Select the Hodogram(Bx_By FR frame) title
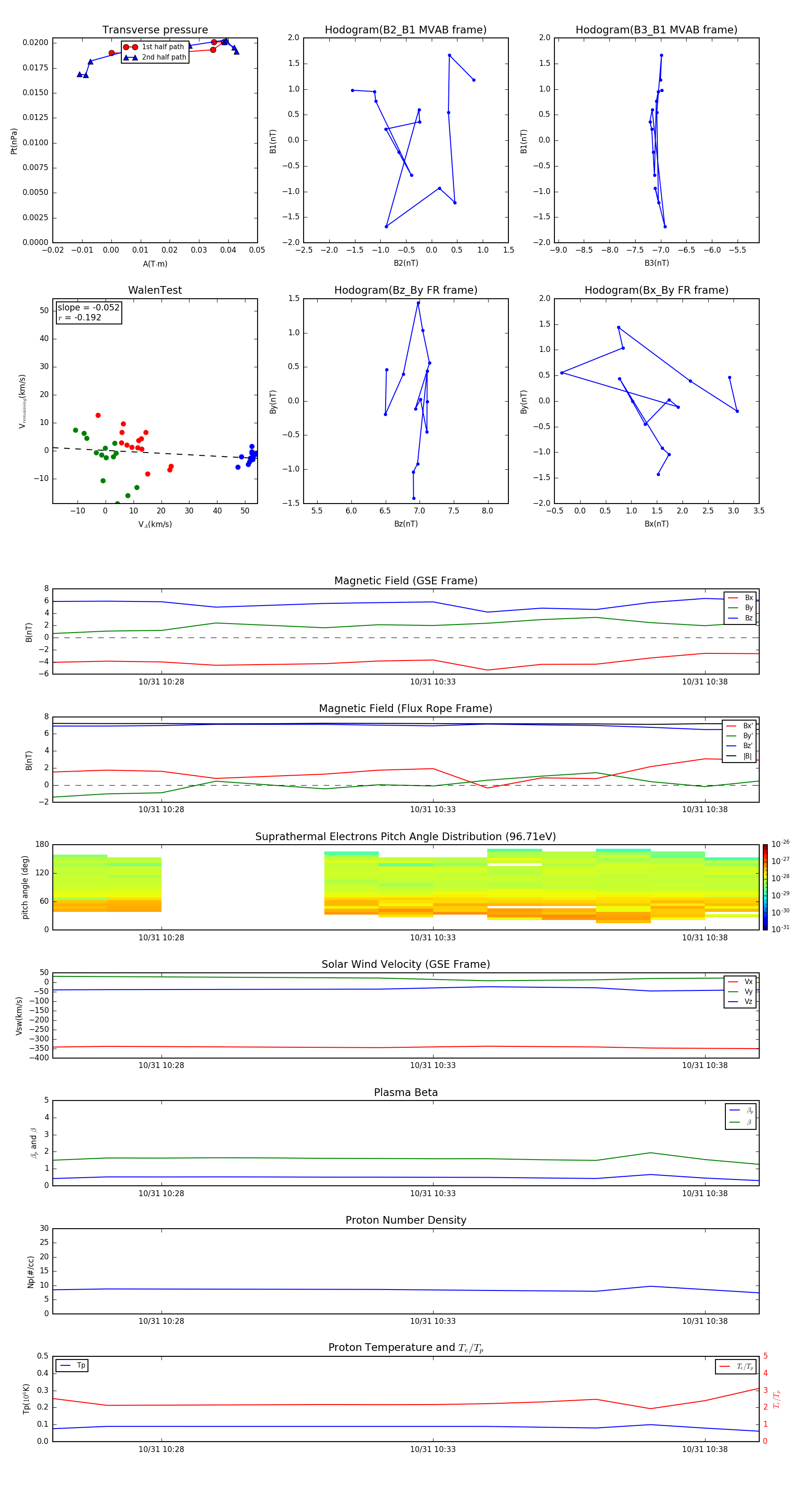The image size is (812, 1489). 656,290
